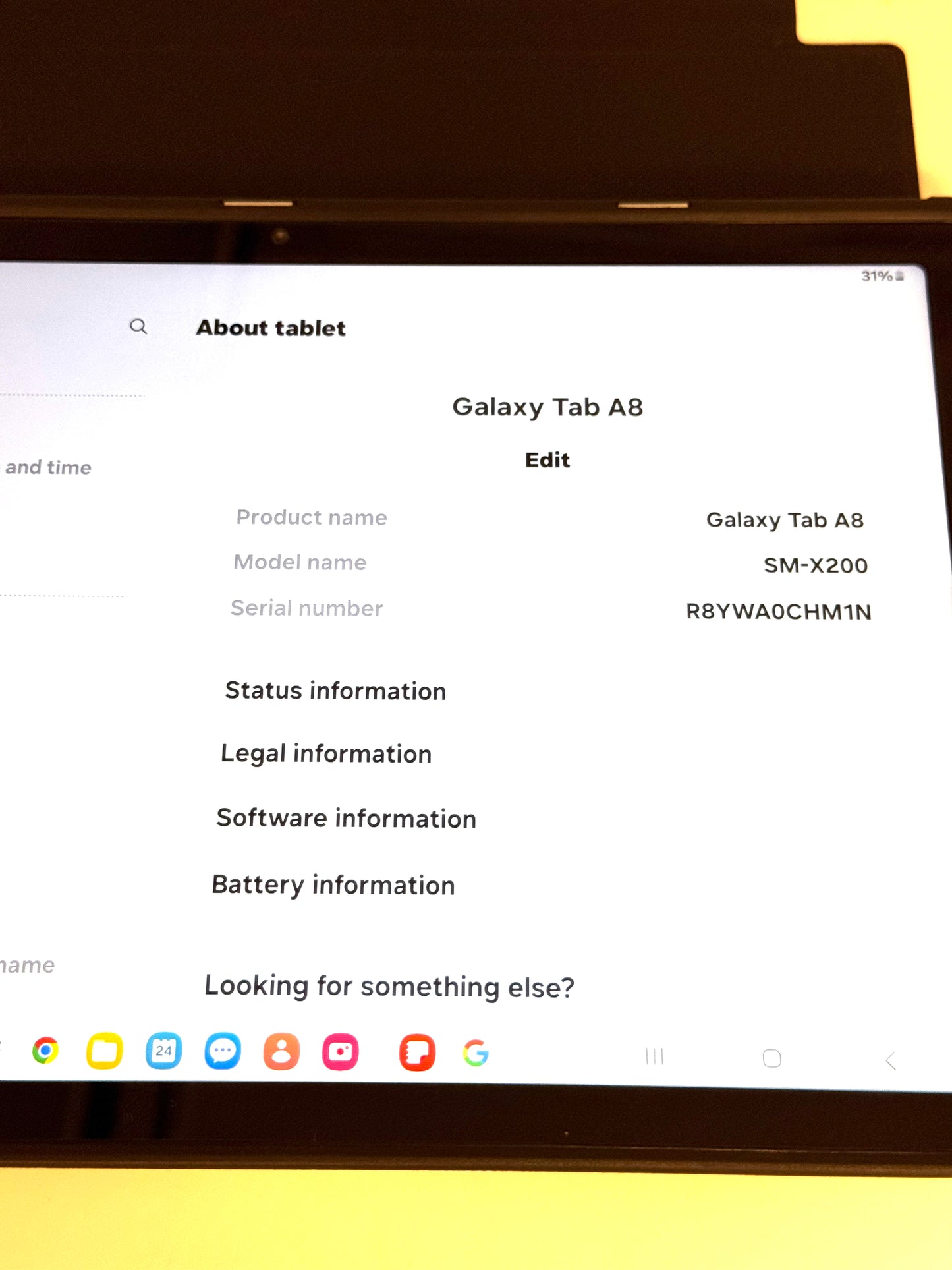The image size is (952, 1270).
Task: Tap the 31% battery indicator
Action: (x=882, y=276)
